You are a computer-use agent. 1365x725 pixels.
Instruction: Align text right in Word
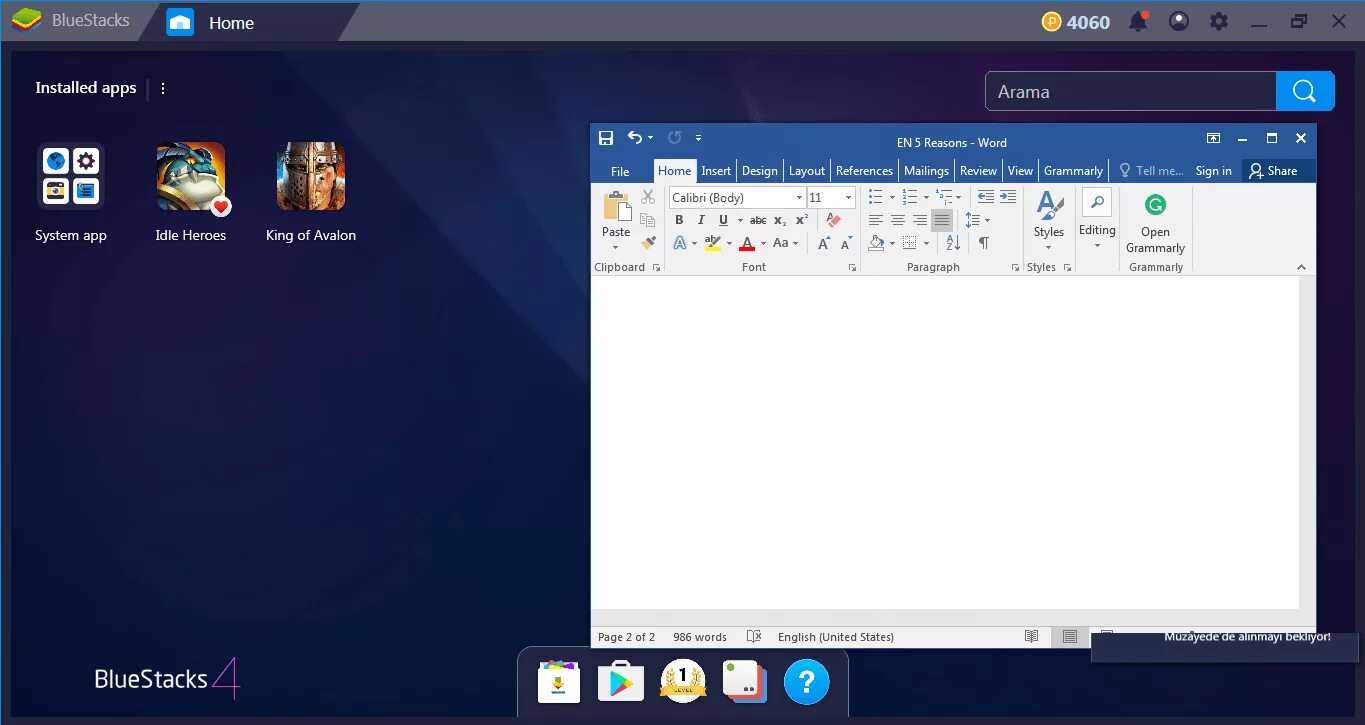point(920,220)
